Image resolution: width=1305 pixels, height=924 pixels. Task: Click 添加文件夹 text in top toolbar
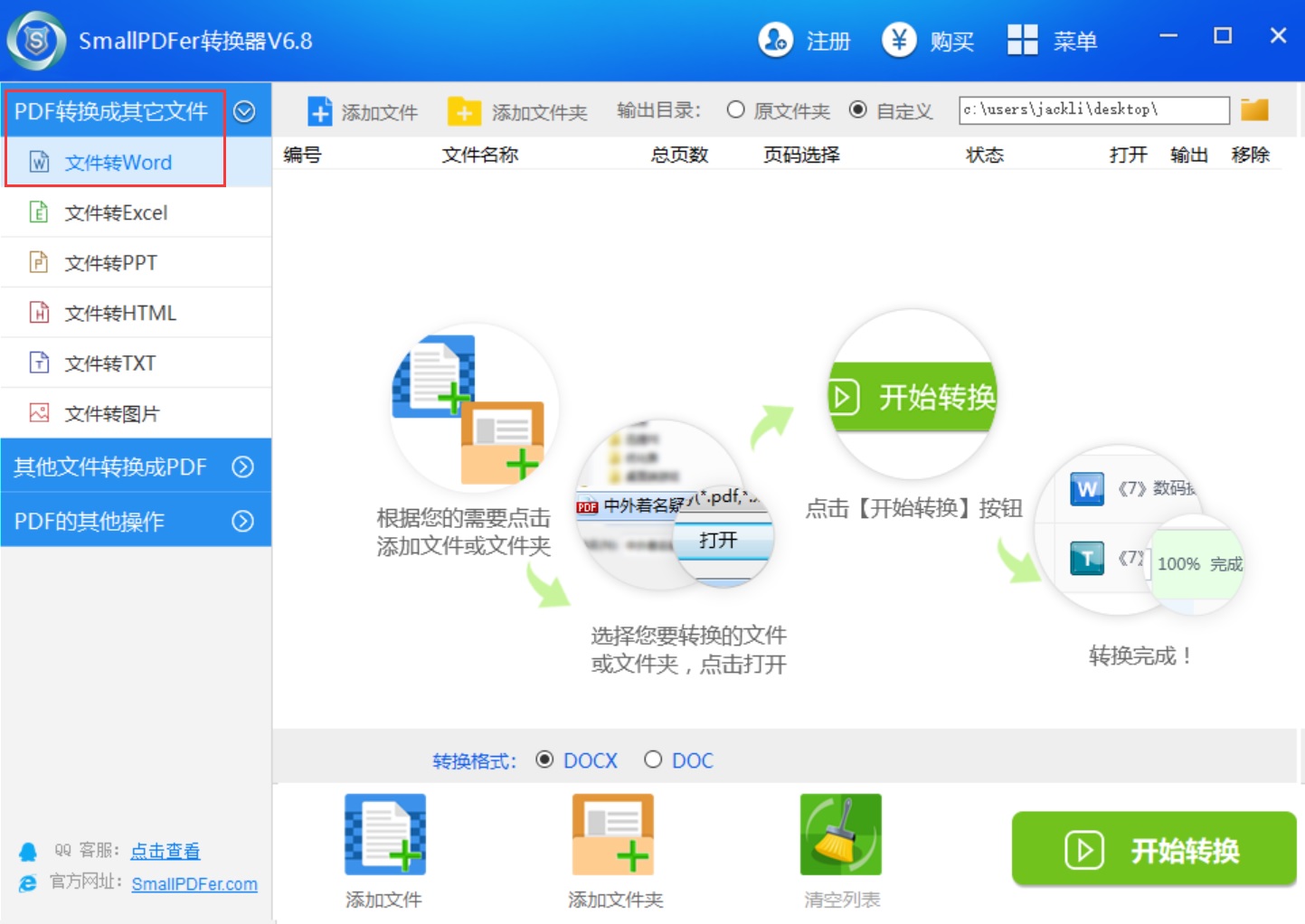click(540, 112)
